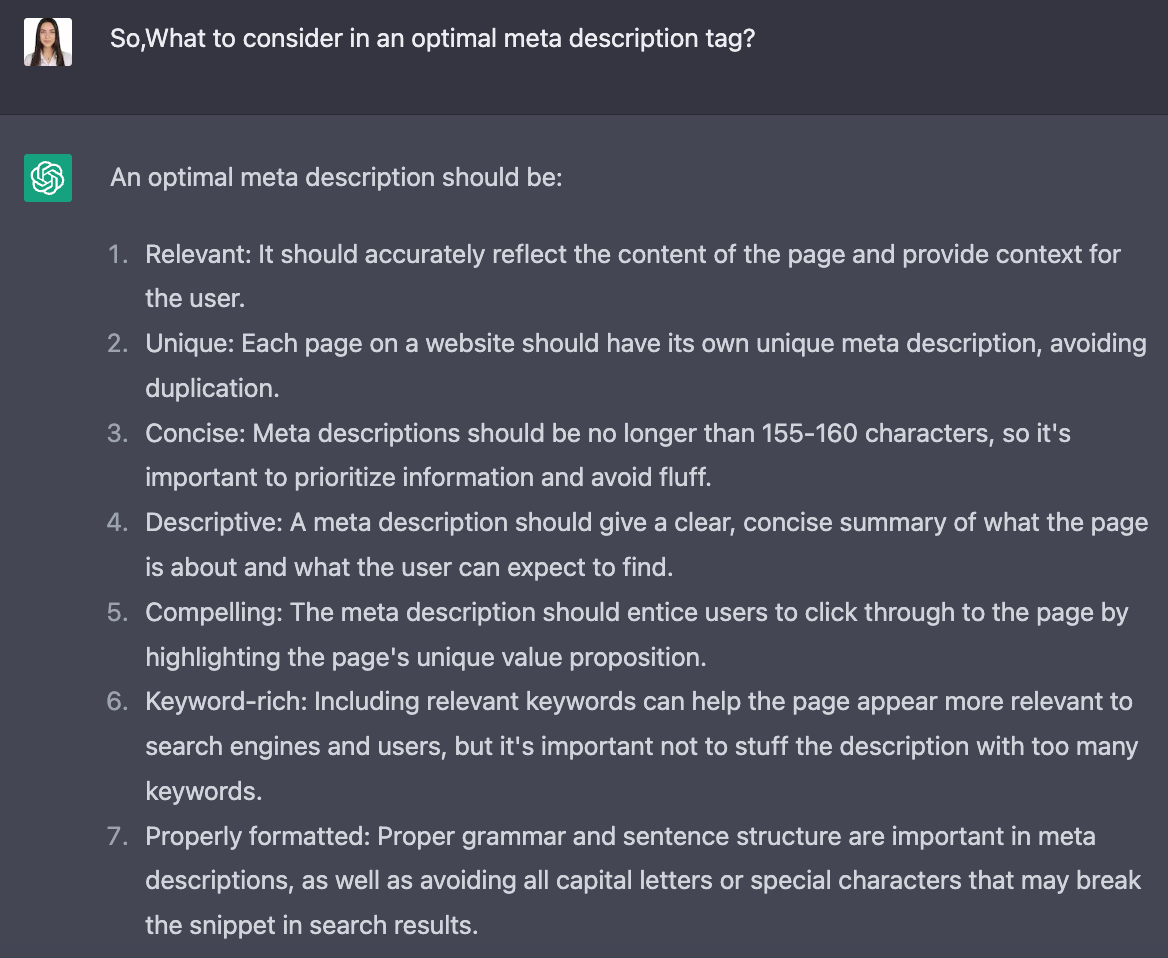Screen dimensions: 1168x958
Task: Click 'the user.' text in item 1
Action: point(195,299)
